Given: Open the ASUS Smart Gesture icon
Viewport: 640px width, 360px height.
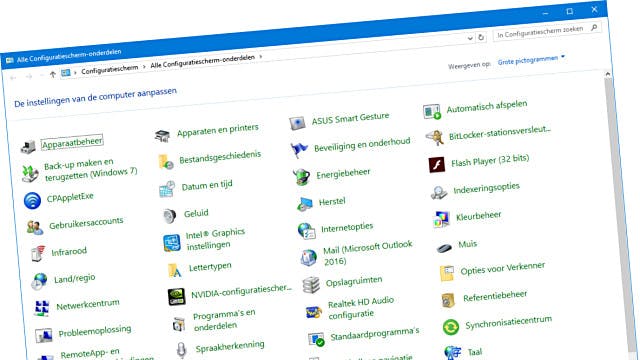Looking at the screenshot, I should click(297, 123).
